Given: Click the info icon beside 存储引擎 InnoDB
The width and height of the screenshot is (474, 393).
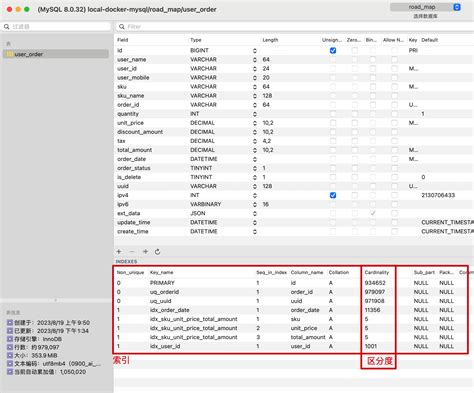Looking at the screenshot, I should click(x=10, y=339).
